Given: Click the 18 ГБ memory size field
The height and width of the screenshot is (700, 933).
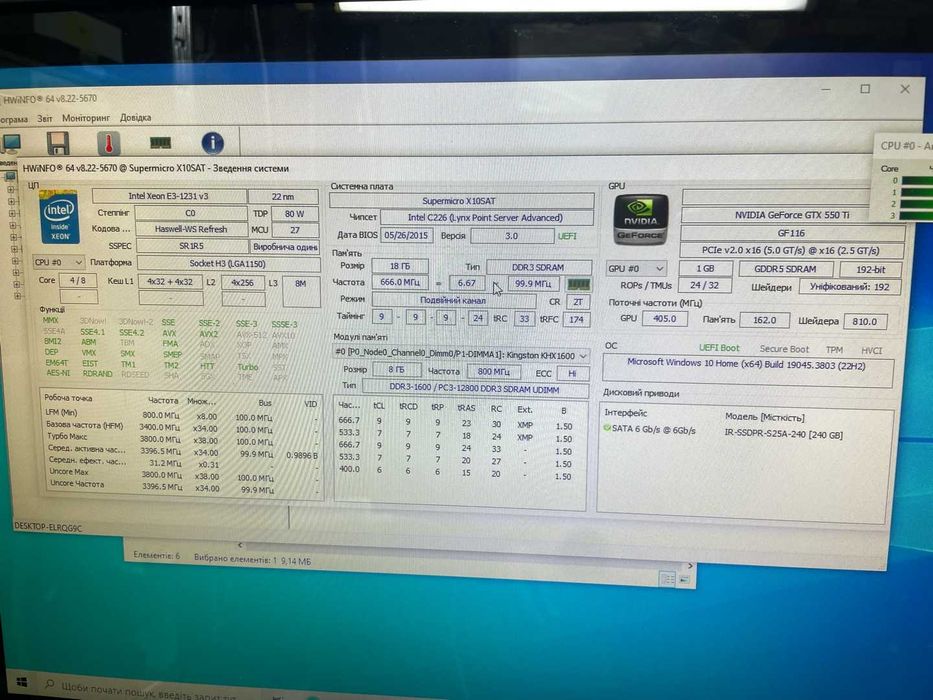Looking at the screenshot, I should pos(400,266).
